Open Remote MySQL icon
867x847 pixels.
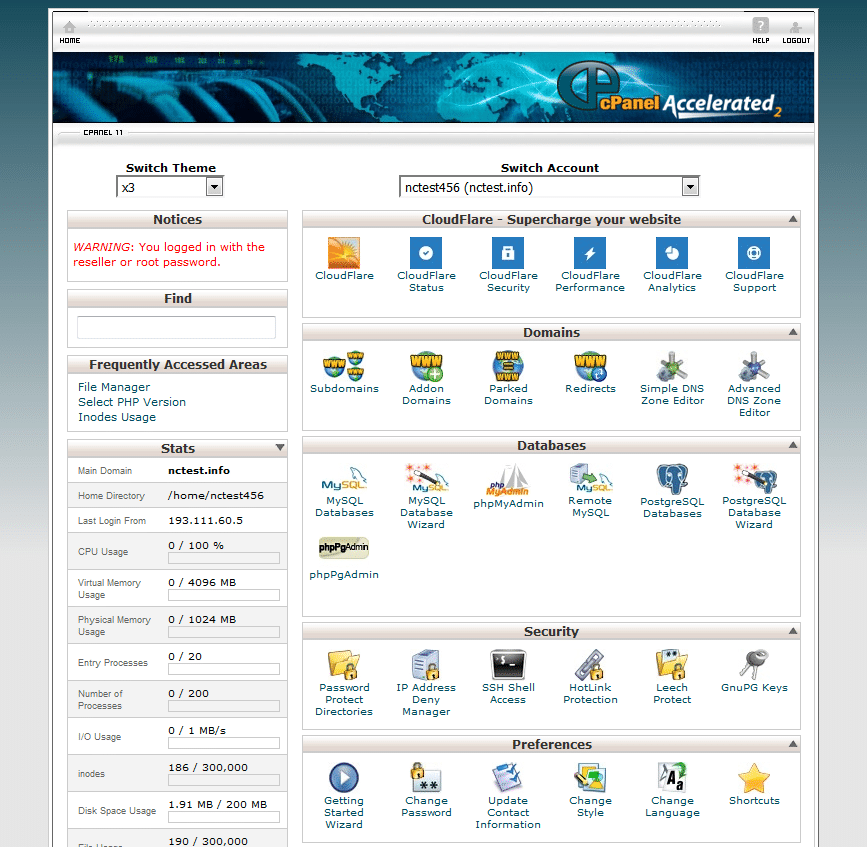590,479
